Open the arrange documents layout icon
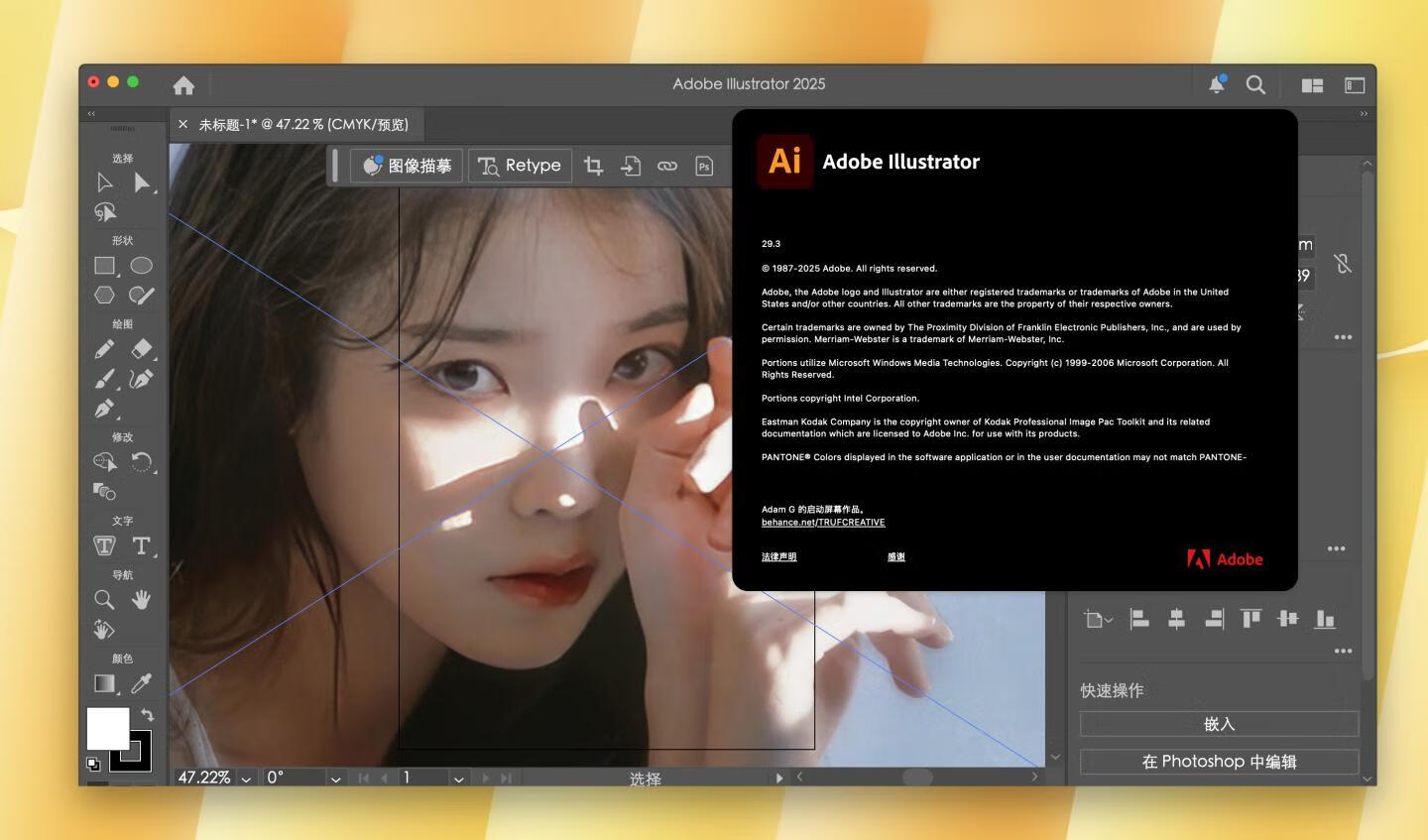Screen dimensions: 1428x840 (1312, 85)
